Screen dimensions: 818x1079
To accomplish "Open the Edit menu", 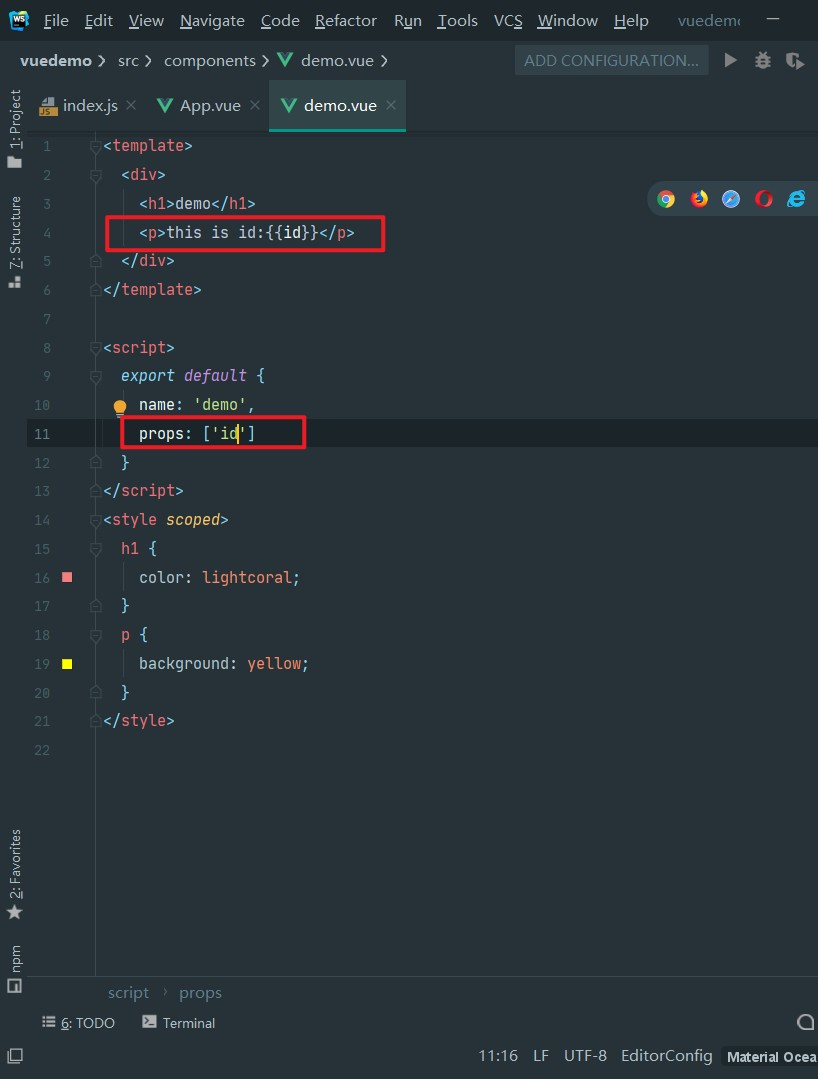I will click(x=98, y=21).
